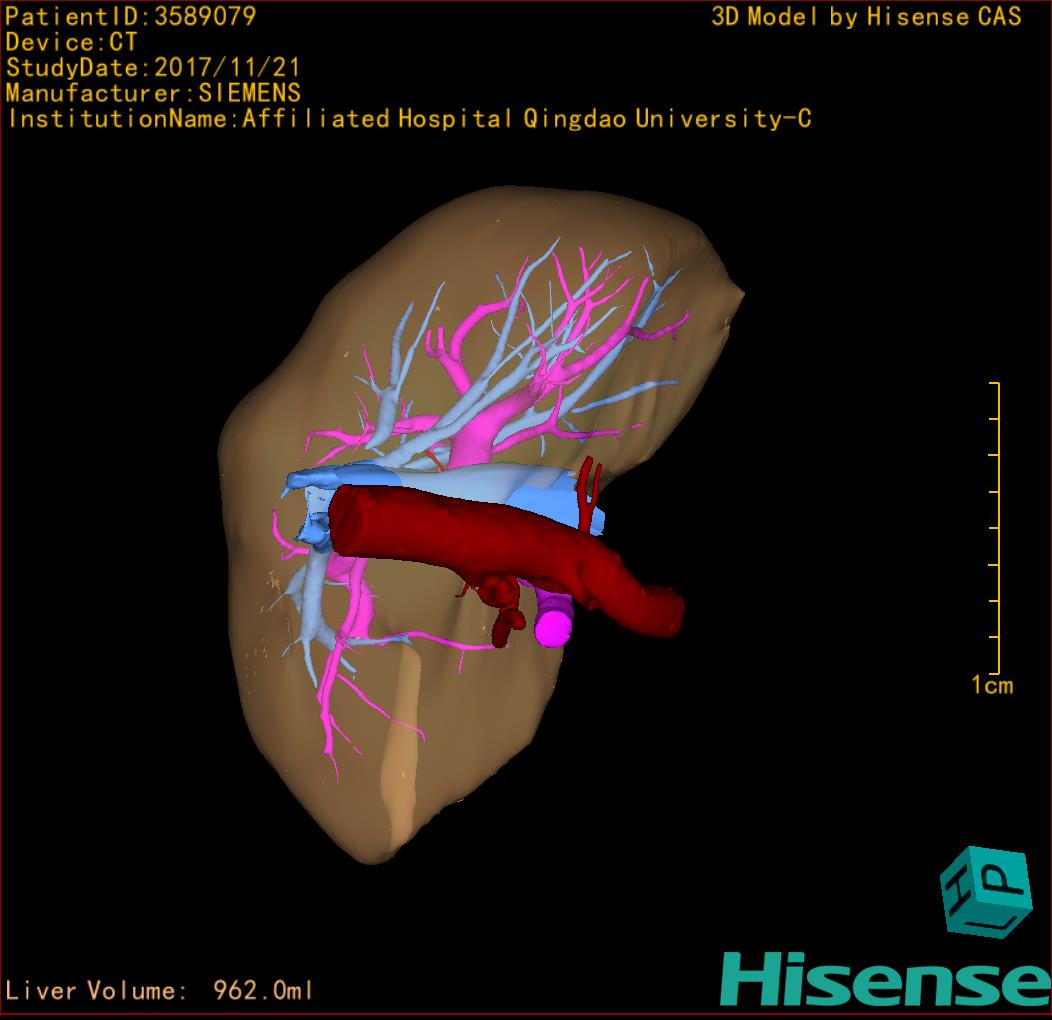The height and width of the screenshot is (1020, 1052).
Task: Click the 1cm scale label
Action: (x=992, y=685)
